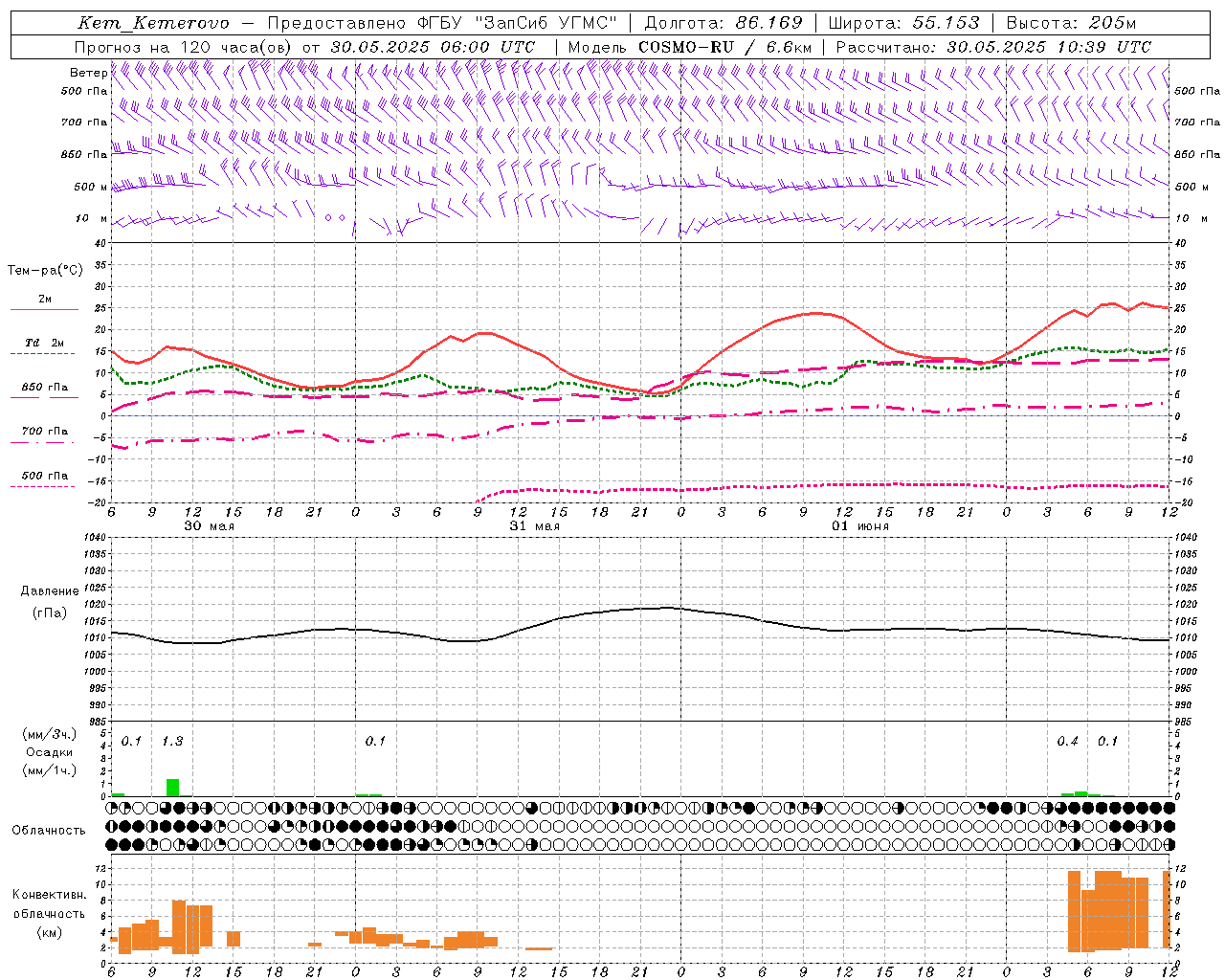Select the "Высота: 205м" elevation text
Image resolution: width=1225 pixels, height=980 pixels.
[x=1071, y=23]
